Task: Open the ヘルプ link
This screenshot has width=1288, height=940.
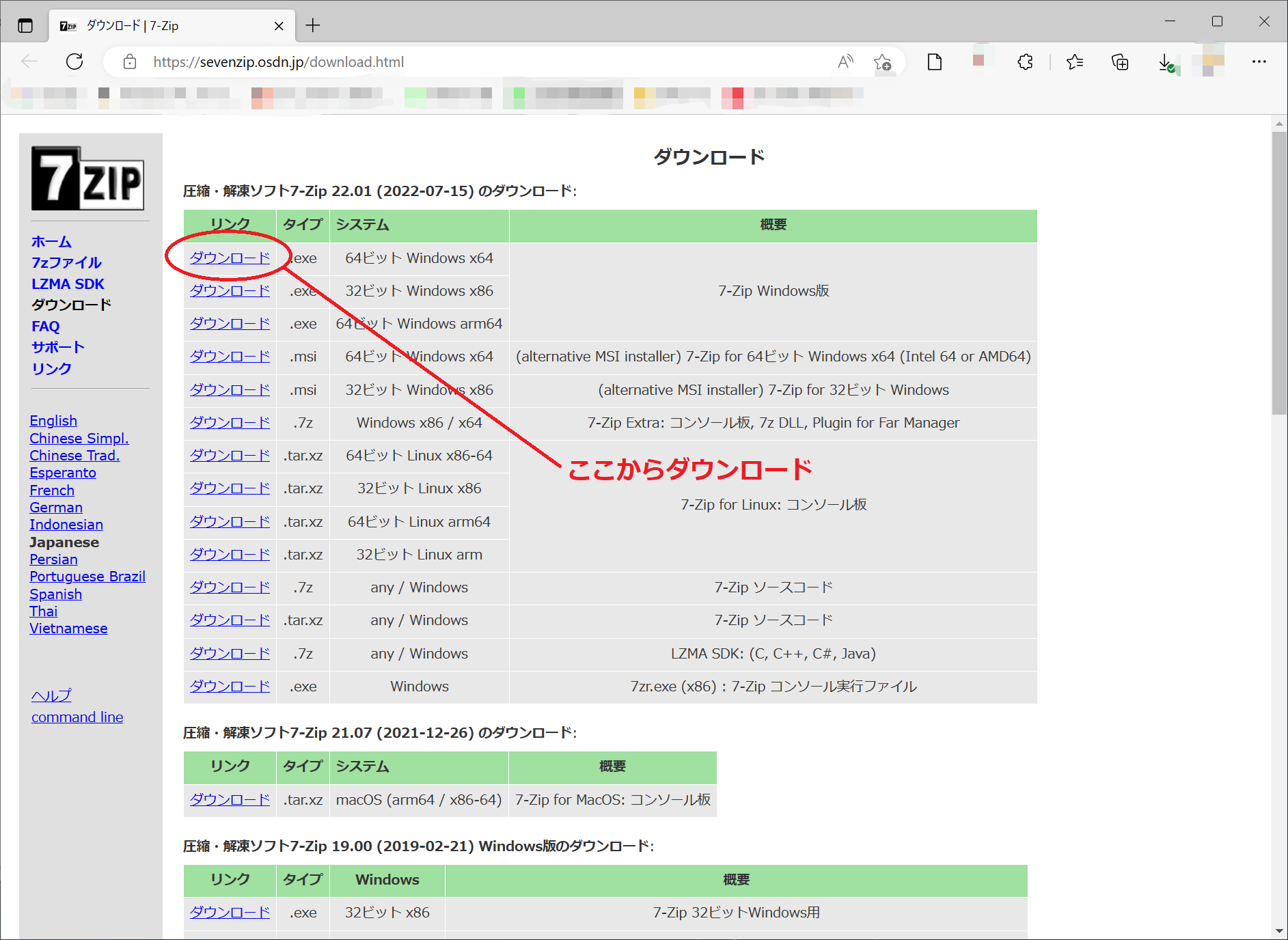Action: (x=51, y=695)
